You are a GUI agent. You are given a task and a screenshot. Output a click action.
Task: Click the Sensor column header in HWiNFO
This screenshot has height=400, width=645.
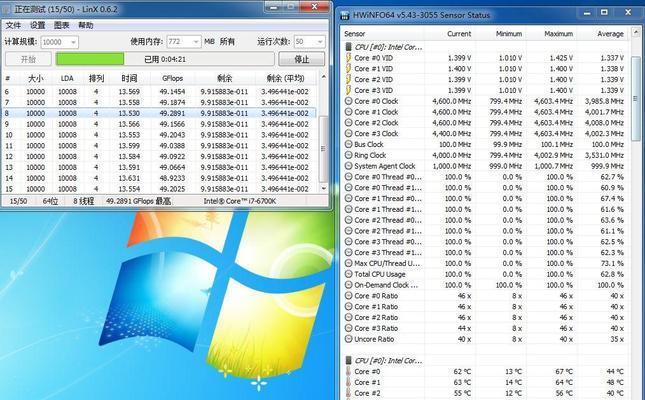click(x=383, y=34)
